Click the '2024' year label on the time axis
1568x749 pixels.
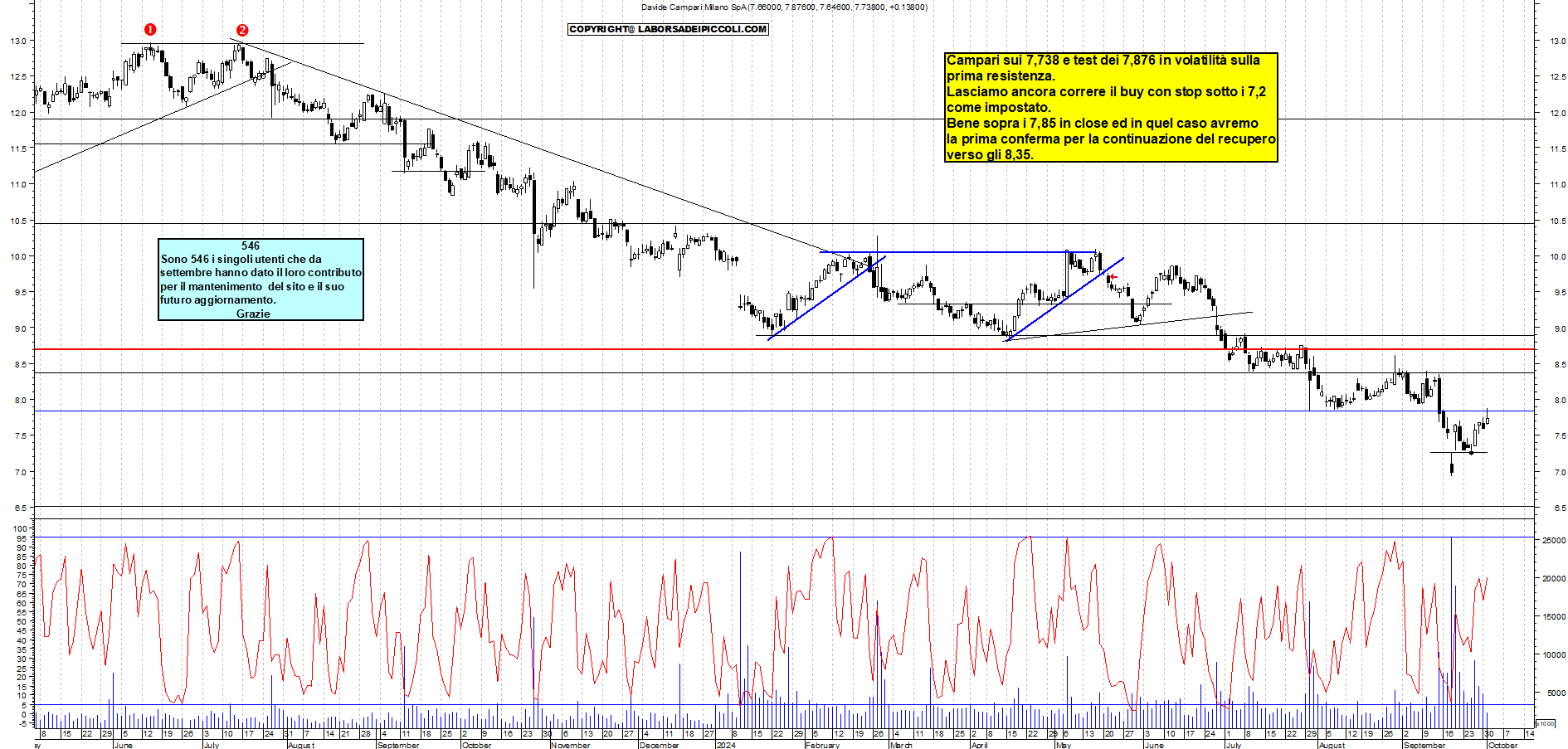pos(726,745)
